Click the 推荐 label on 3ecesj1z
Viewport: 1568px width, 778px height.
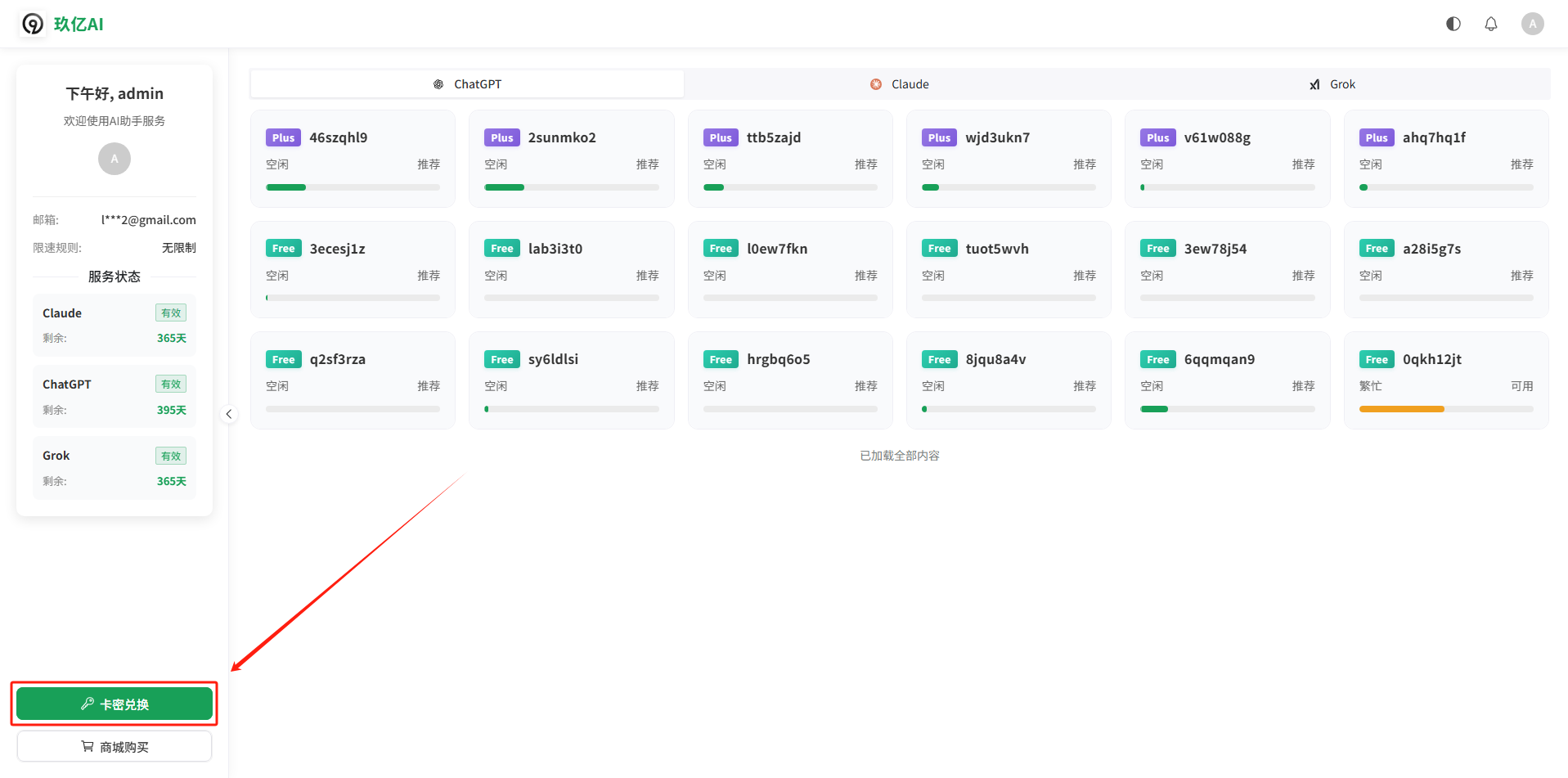(429, 276)
